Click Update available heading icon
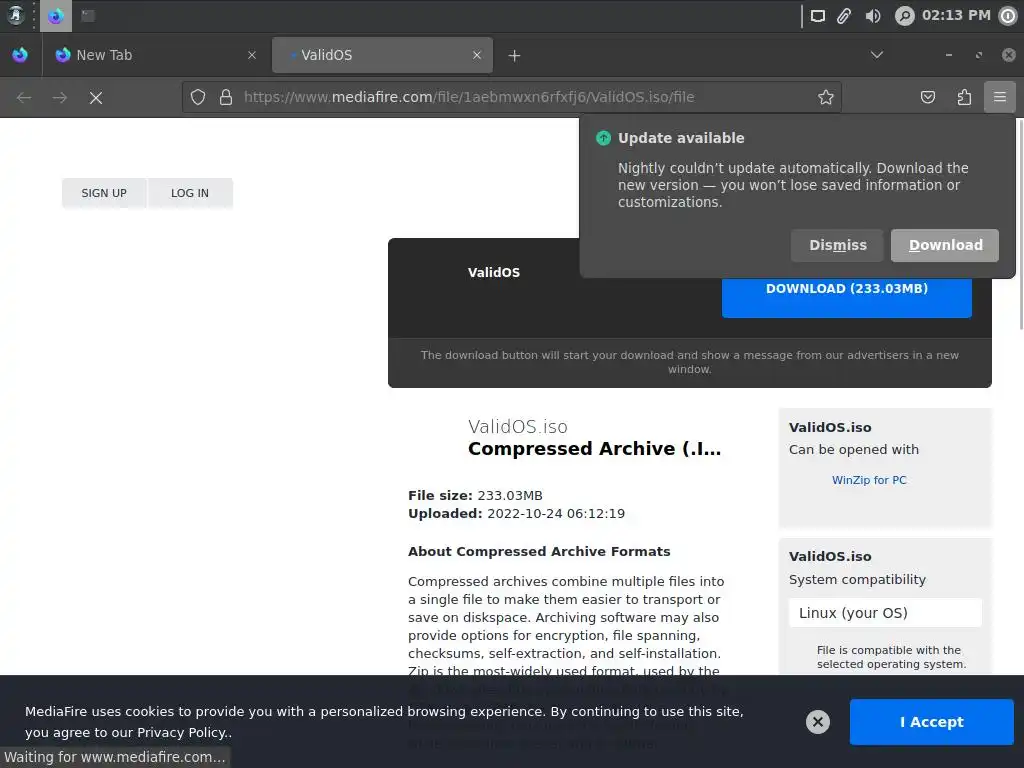Image resolution: width=1024 pixels, height=768 pixels. [603, 138]
